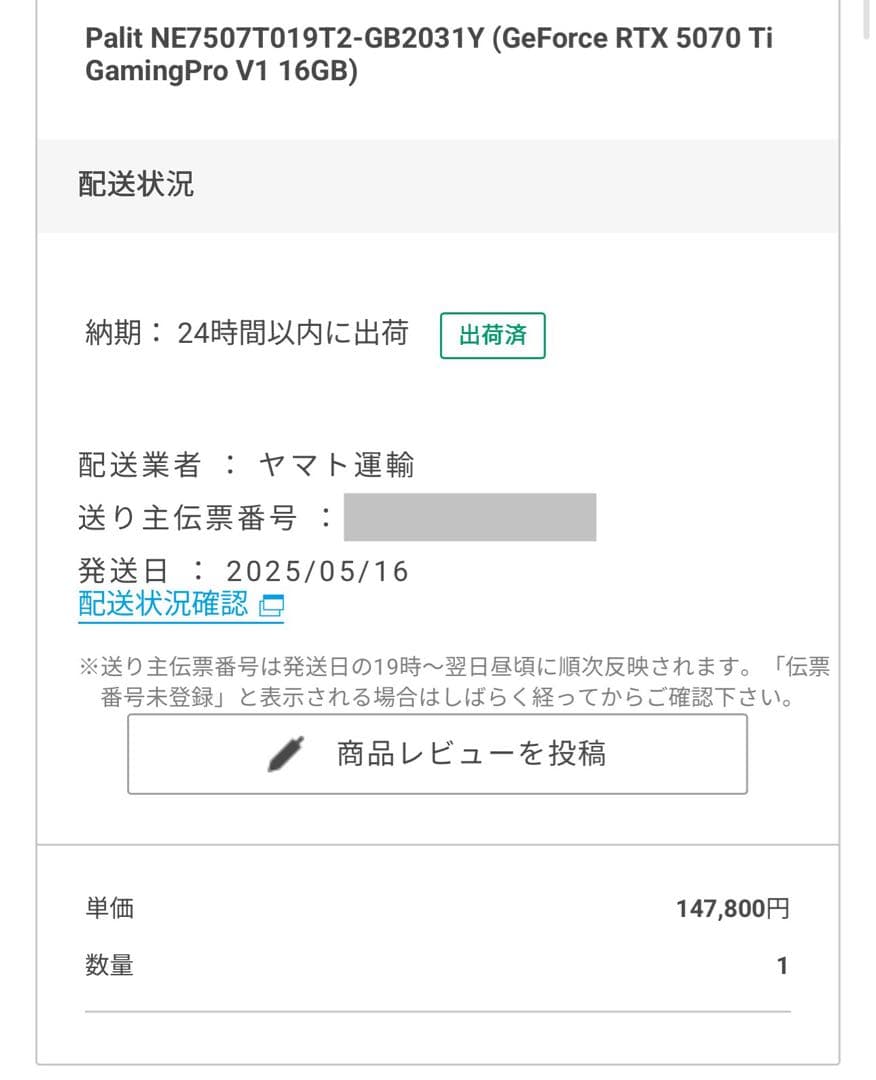
Task: Click the grayed-out tracking number box
Action: tap(470, 517)
